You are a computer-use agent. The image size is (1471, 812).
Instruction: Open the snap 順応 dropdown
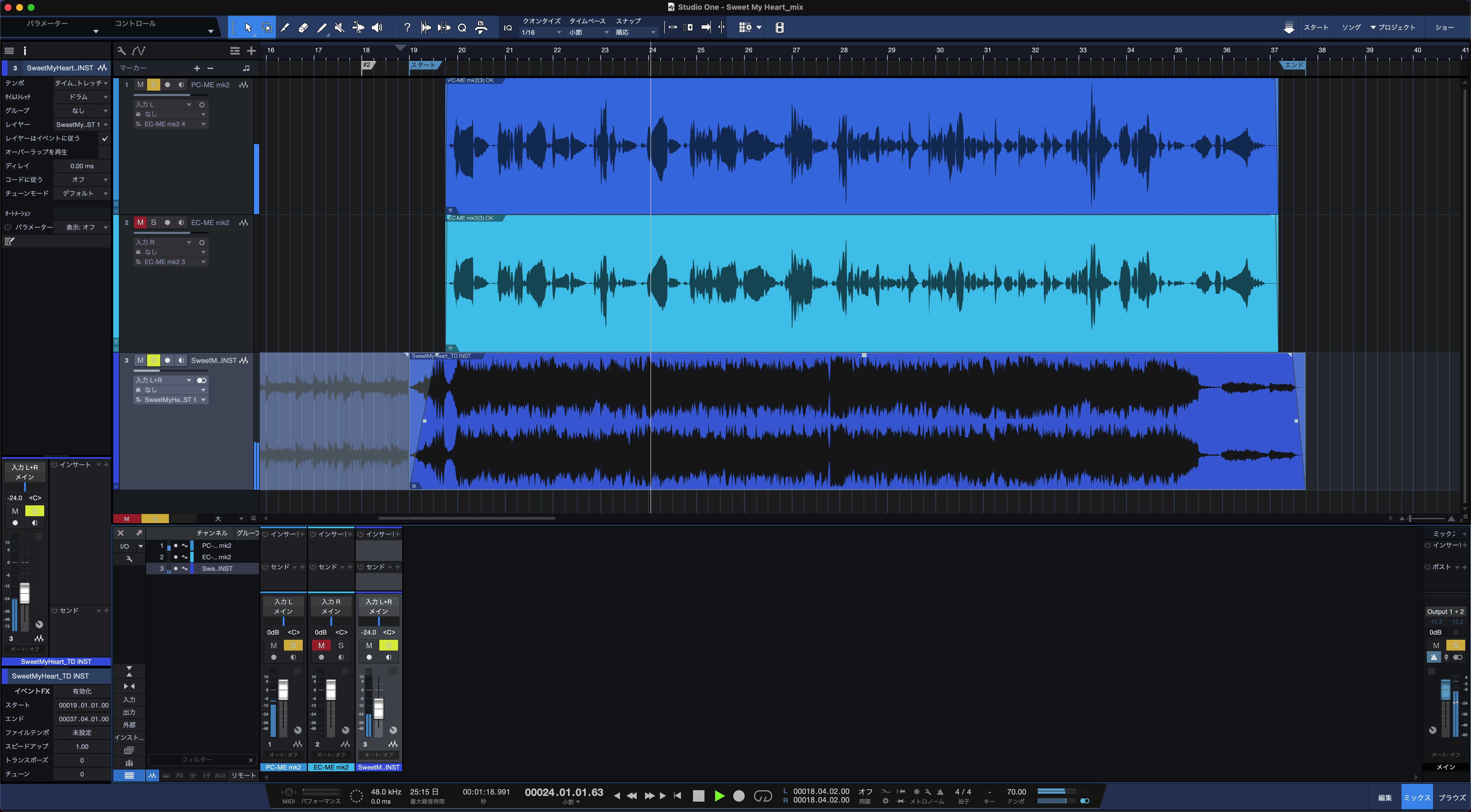click(635, 32)
